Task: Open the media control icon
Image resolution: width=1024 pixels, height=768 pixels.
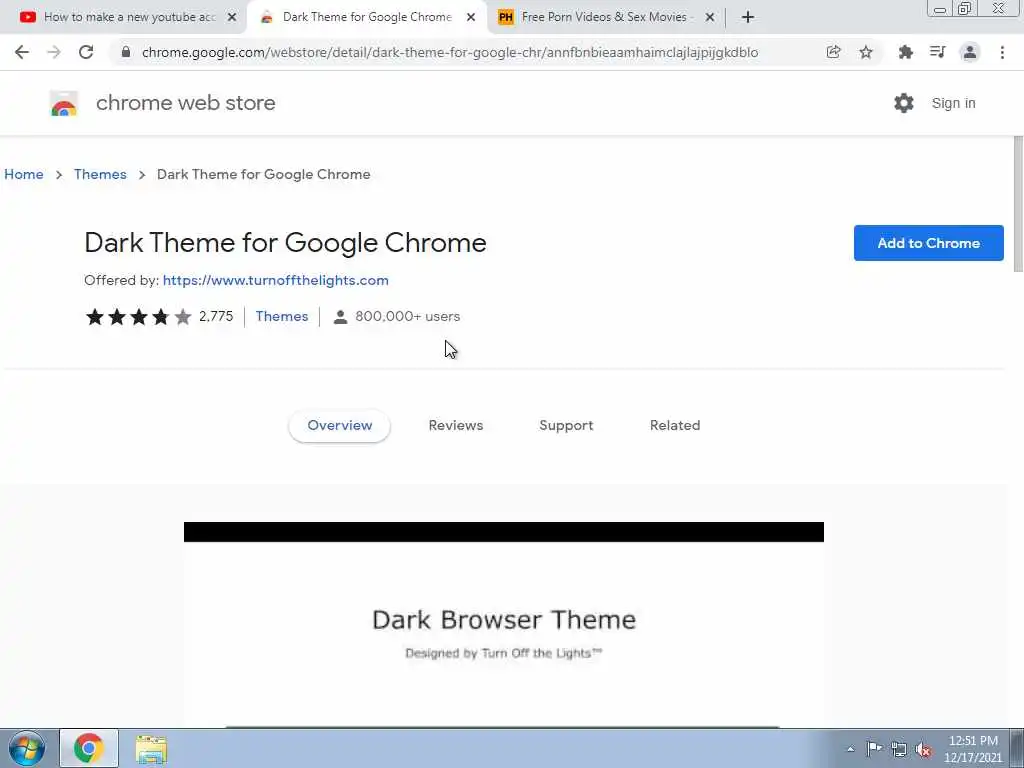Action: point(938,52)
